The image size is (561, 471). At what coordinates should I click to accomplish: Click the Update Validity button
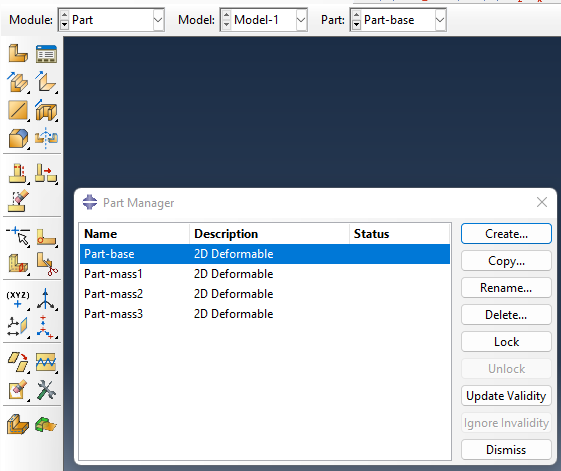pyautogui.click(x=506, y=396)
